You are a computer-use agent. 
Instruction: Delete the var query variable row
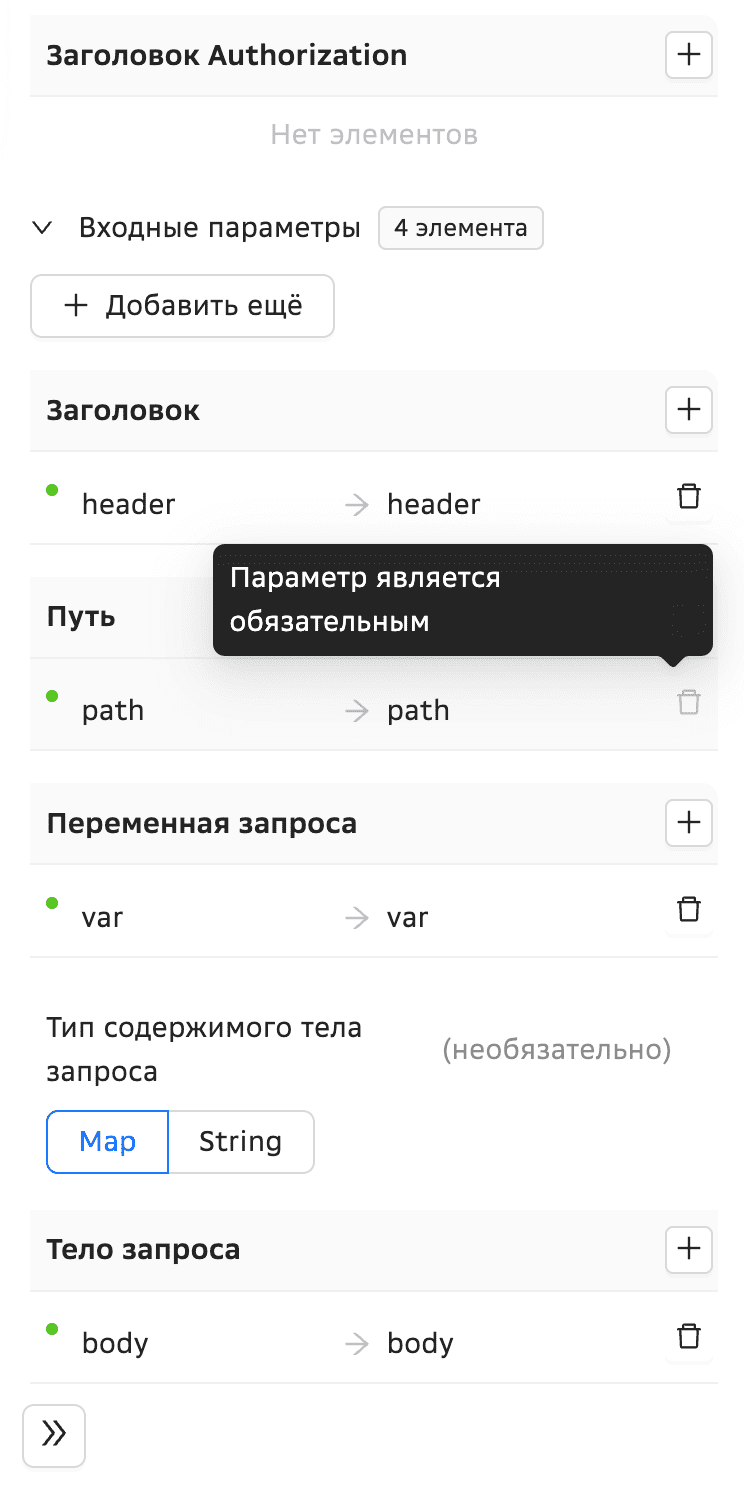coord(688,909)
